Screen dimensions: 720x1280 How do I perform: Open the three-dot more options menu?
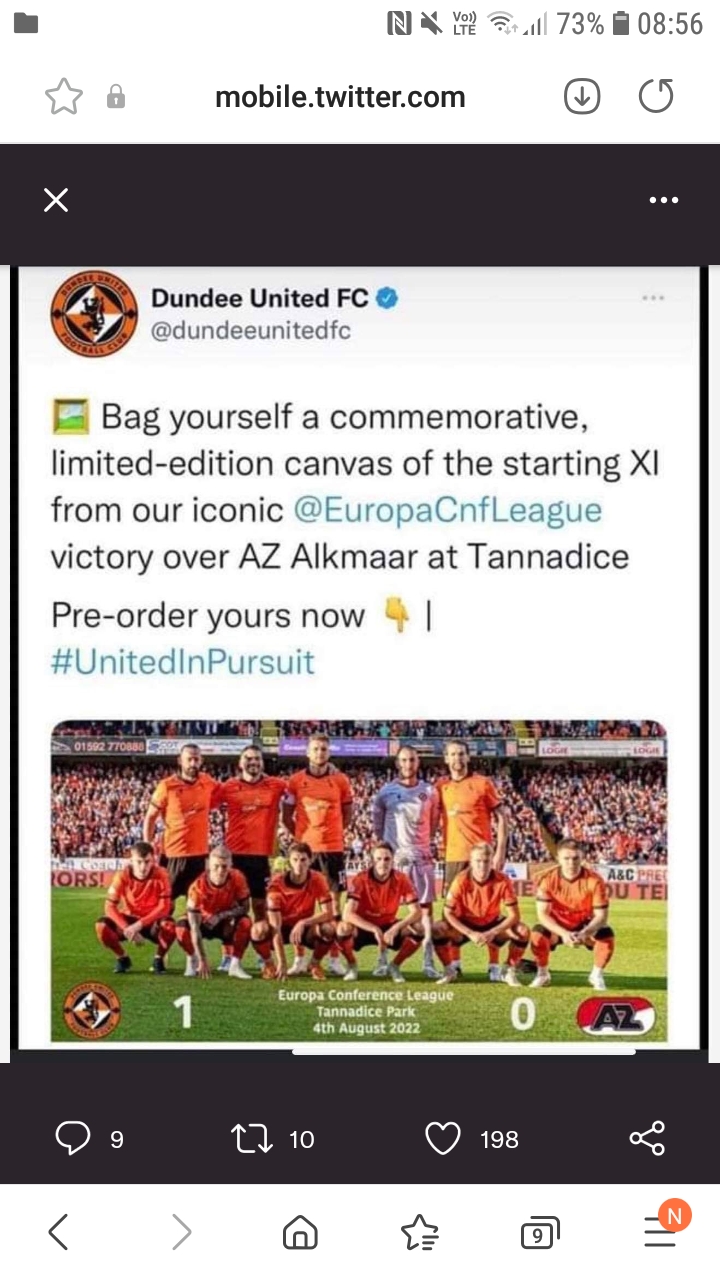pyautogui.click(x=664, y=201)
